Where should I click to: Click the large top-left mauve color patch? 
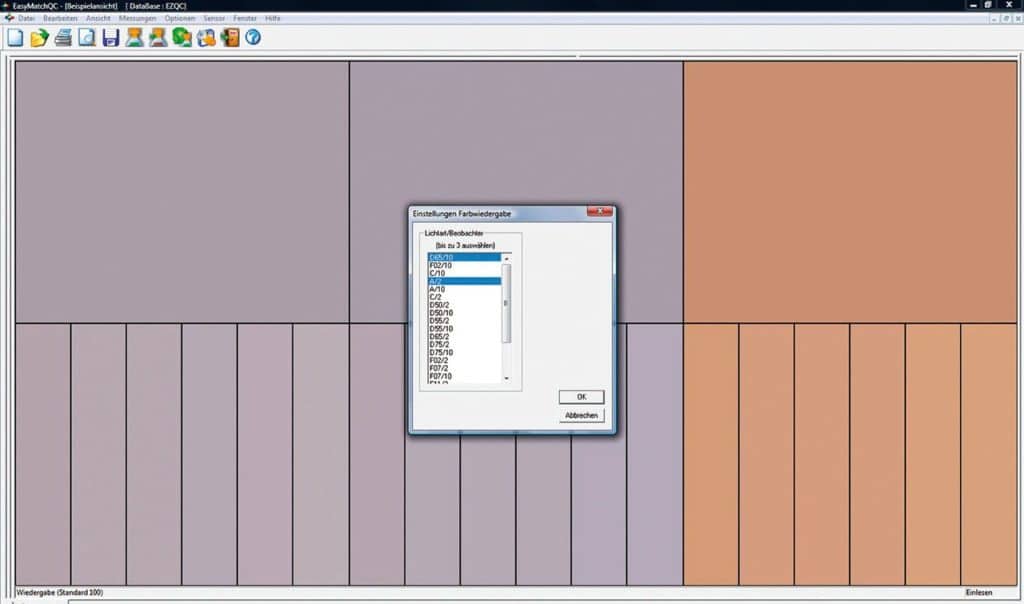(182, 192)
